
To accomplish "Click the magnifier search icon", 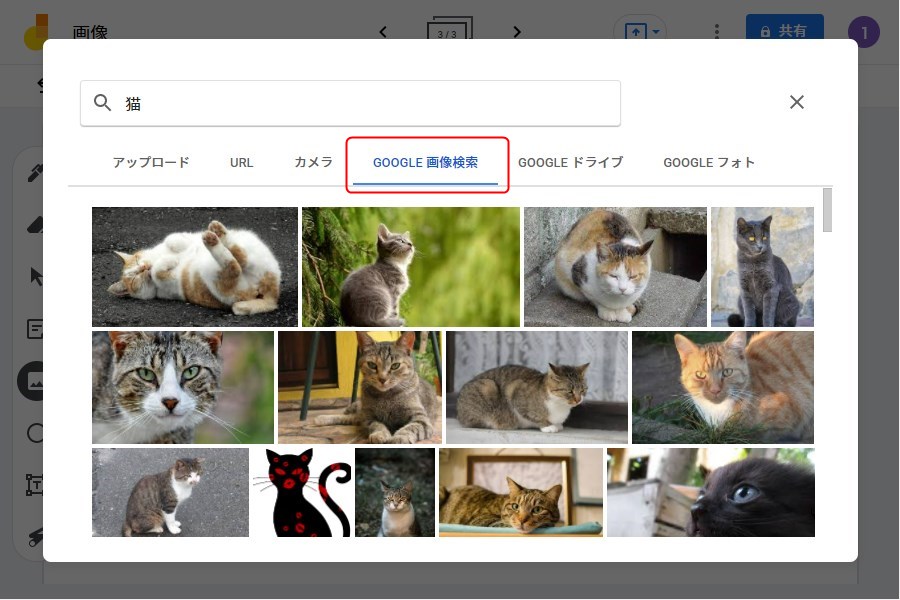I will 102,103.
